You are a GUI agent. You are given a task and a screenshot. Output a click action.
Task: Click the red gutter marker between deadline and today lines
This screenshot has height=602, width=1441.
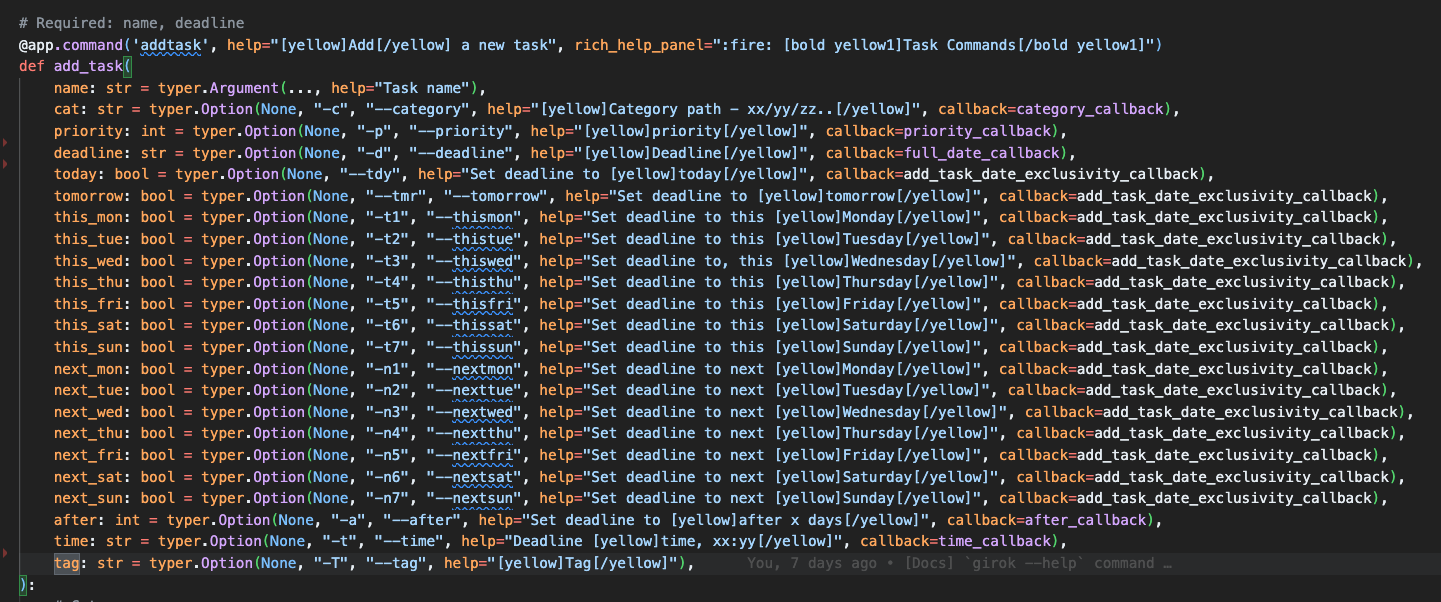pyautogui.click(x=5, y=163)
